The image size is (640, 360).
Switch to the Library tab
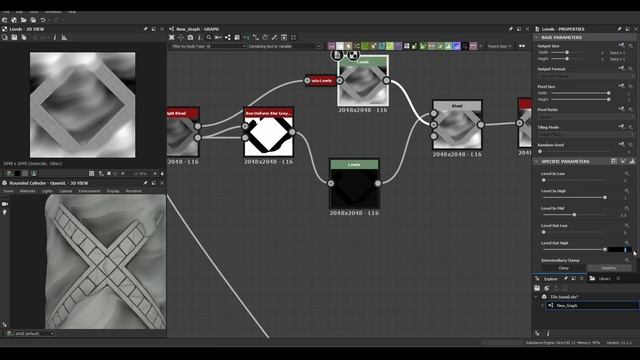(604, 279)
